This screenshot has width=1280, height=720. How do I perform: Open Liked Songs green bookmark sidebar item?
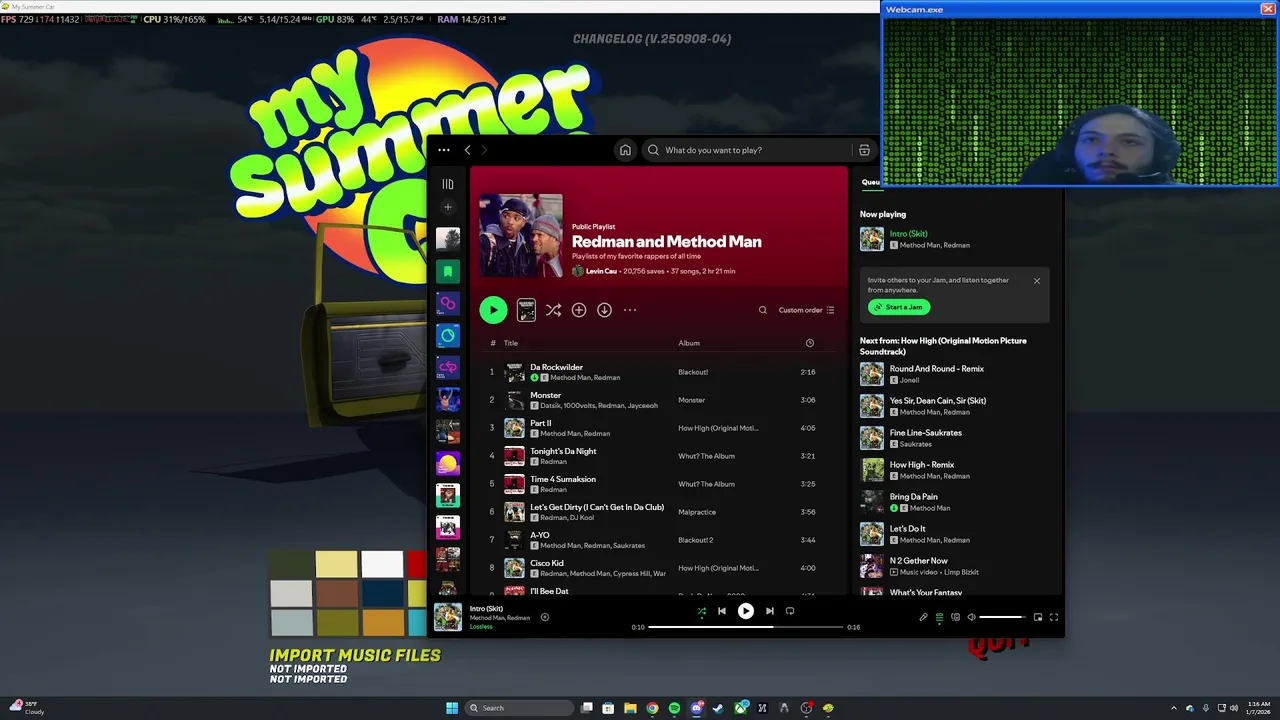tap(448, 271)
